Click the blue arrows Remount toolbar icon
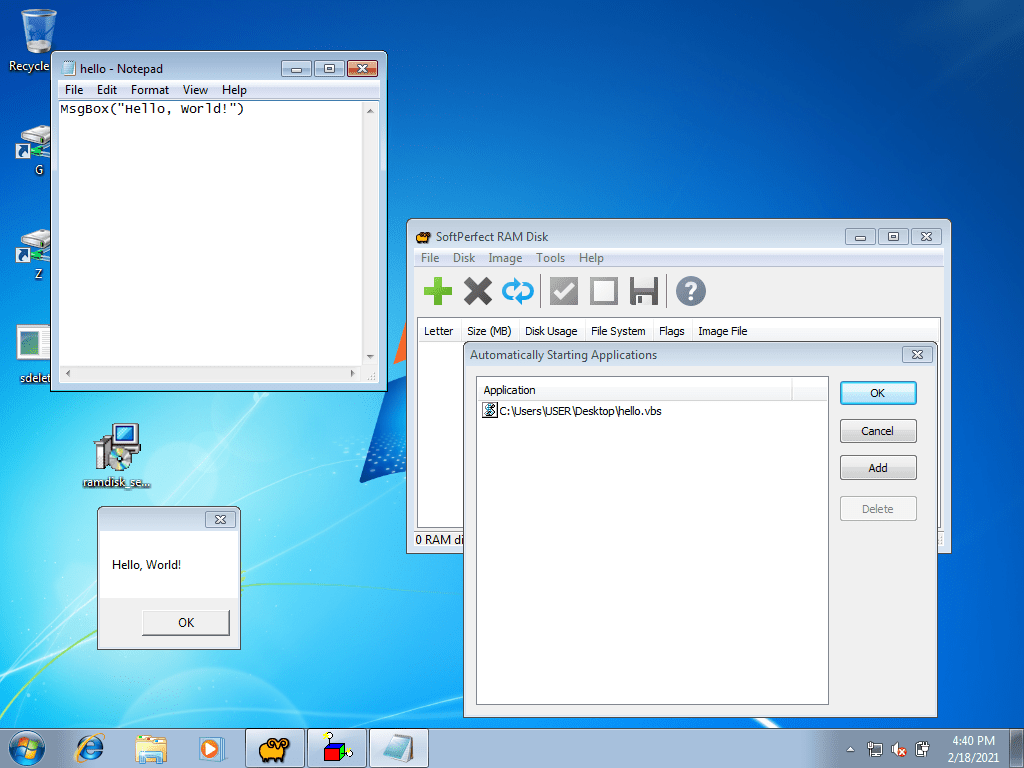The height and width of the screenshot is (768, 1024). tap(518, 291)
